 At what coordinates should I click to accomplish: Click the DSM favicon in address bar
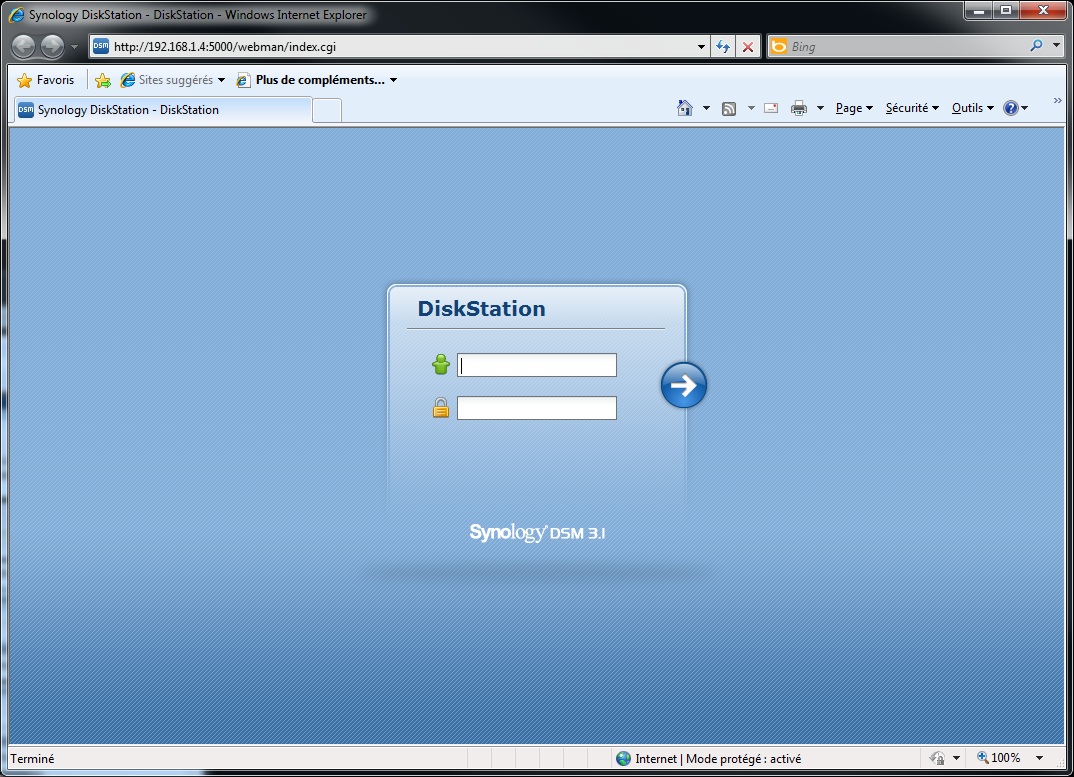pyautogui.click(x=101, y=46)
